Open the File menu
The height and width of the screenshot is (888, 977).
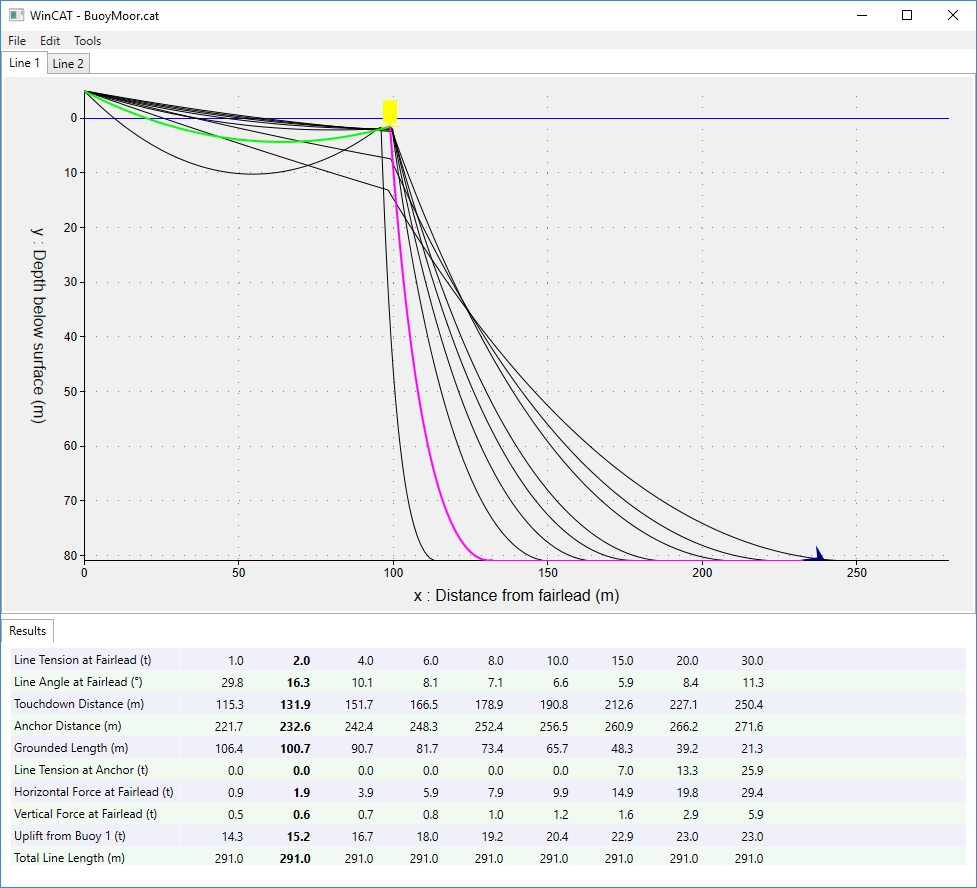16,40
